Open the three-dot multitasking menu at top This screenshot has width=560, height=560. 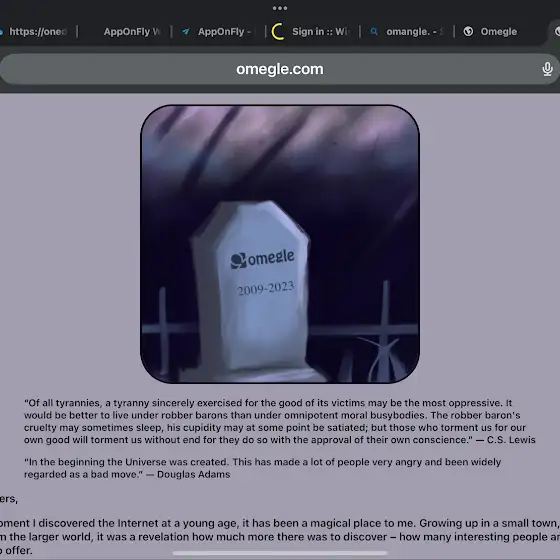click(280, 8)
